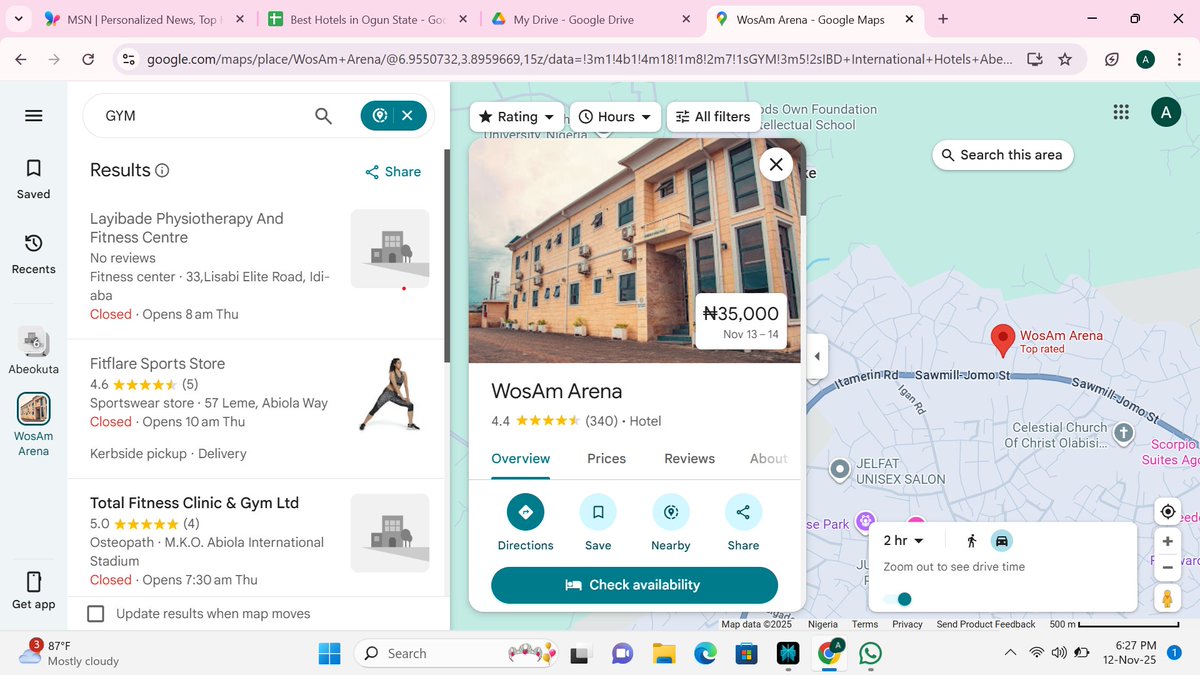
Task: Open a new browser tab
Action: click(x=943, y=19)
